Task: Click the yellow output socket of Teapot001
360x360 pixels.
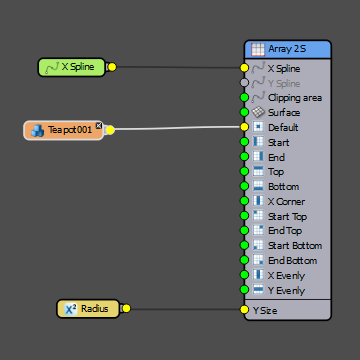Action: pos(110,130)
